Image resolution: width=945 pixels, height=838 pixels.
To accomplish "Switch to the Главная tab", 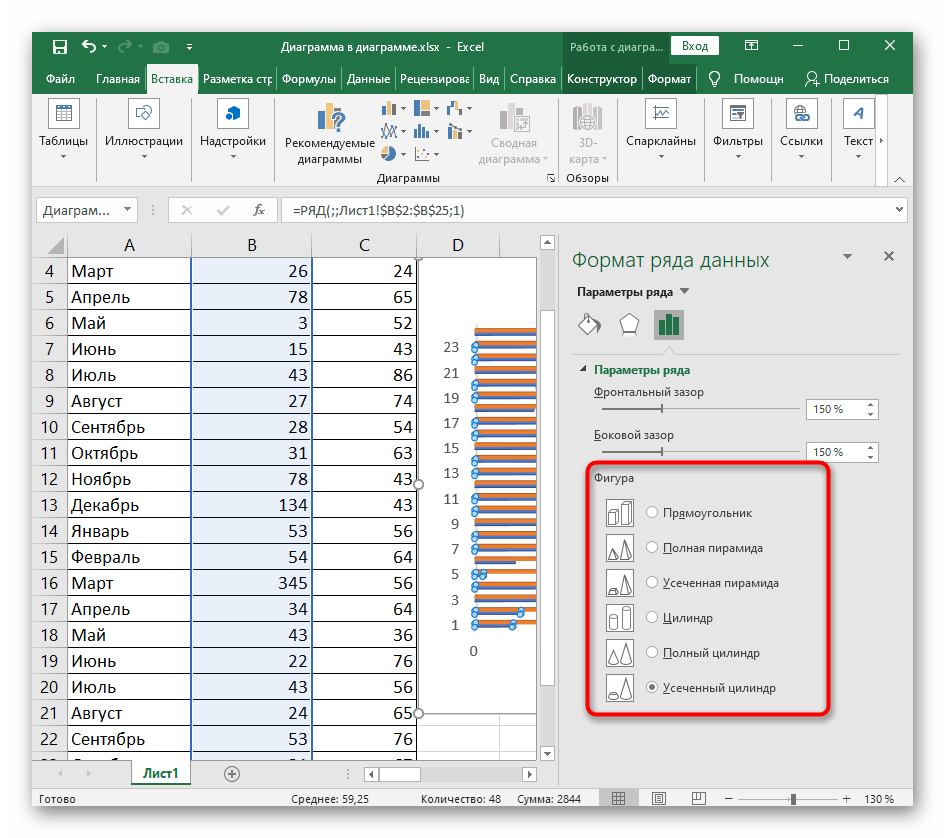I will tap(118, 79).
